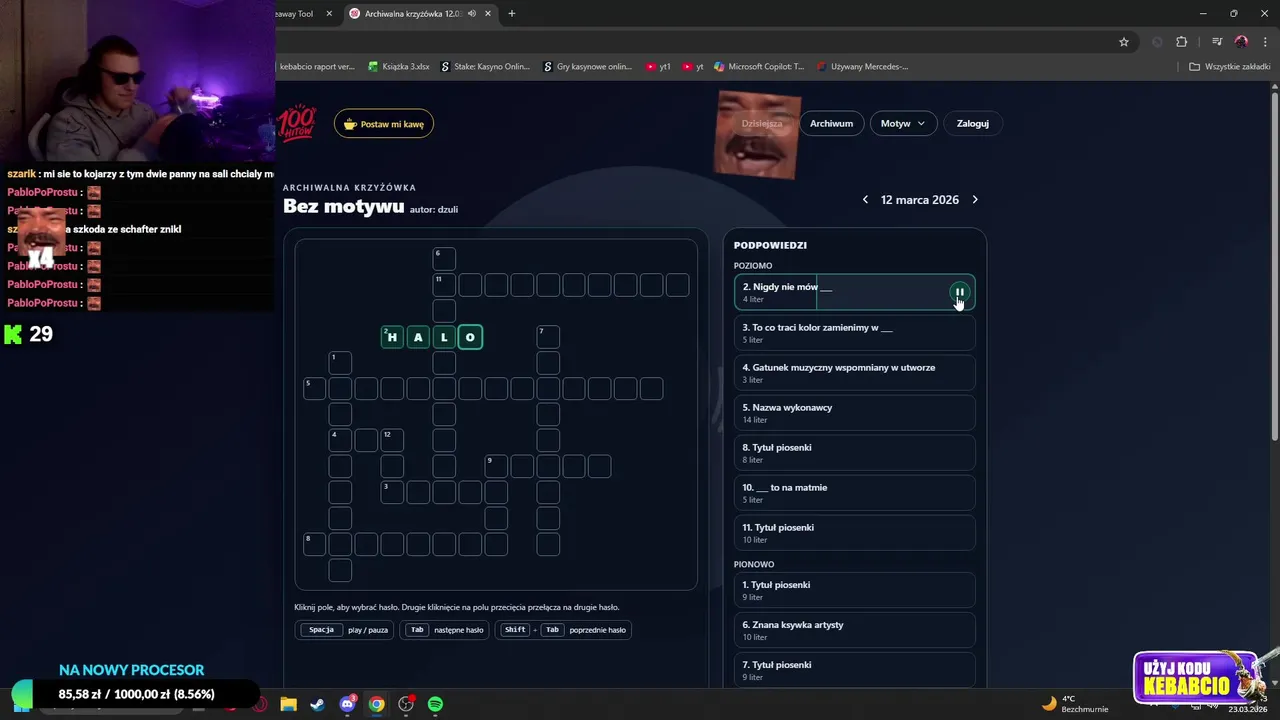The width and height of the screenshot is (1280, 720).
Task: Open the Chrome profile avatar
Action: [1242, 42]
